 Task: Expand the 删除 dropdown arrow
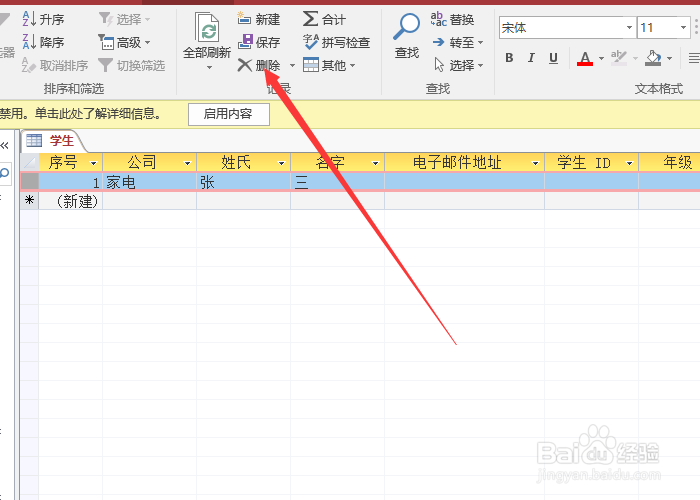292,66
